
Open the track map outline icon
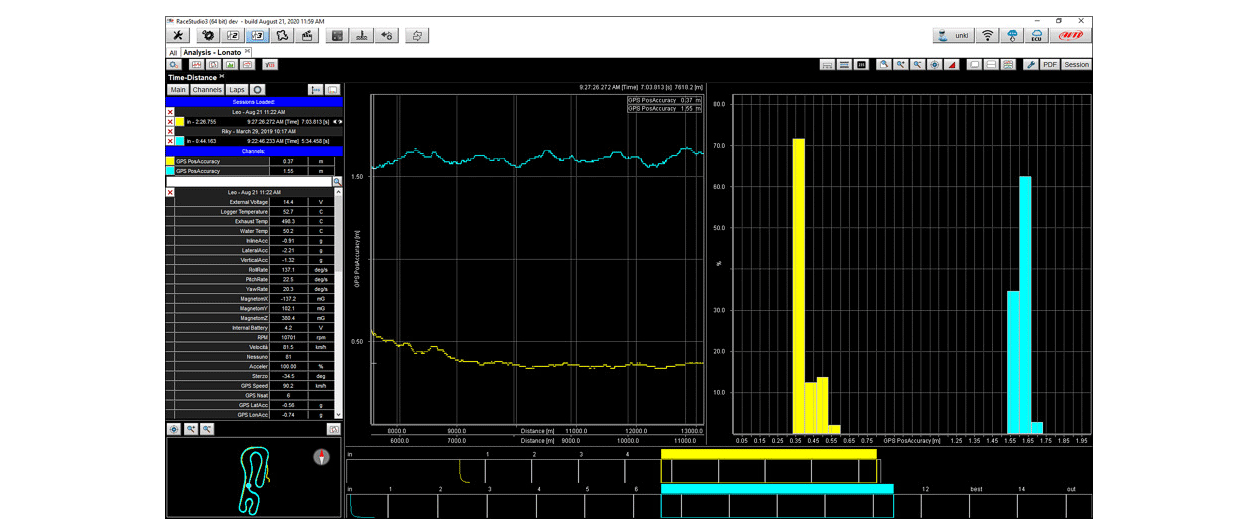[x=282, y=36]
